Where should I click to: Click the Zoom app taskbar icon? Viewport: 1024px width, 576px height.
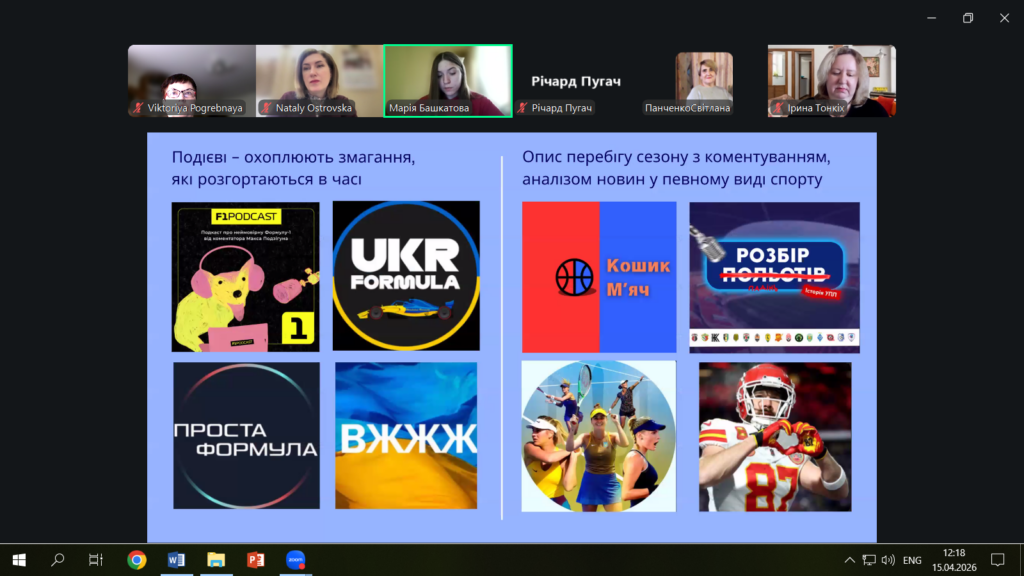coord(295,560)
